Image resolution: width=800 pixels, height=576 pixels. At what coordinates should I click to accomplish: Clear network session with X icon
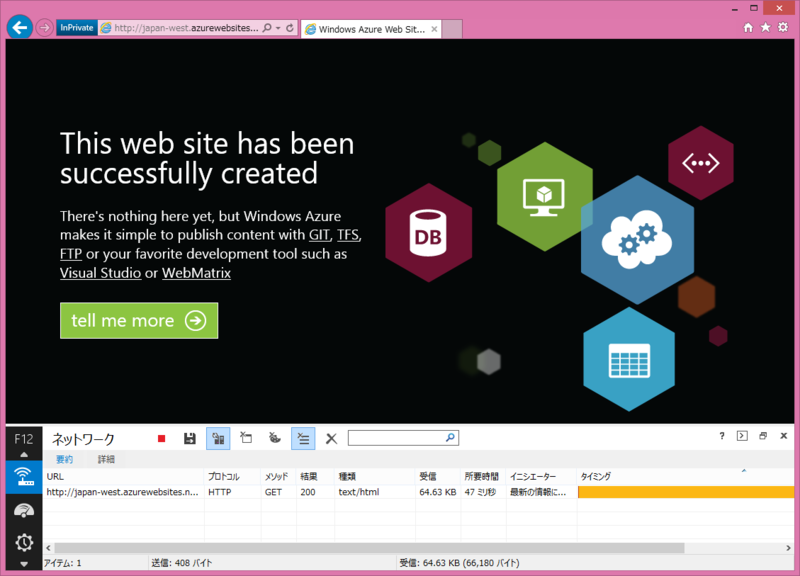(x=331, y=439)
